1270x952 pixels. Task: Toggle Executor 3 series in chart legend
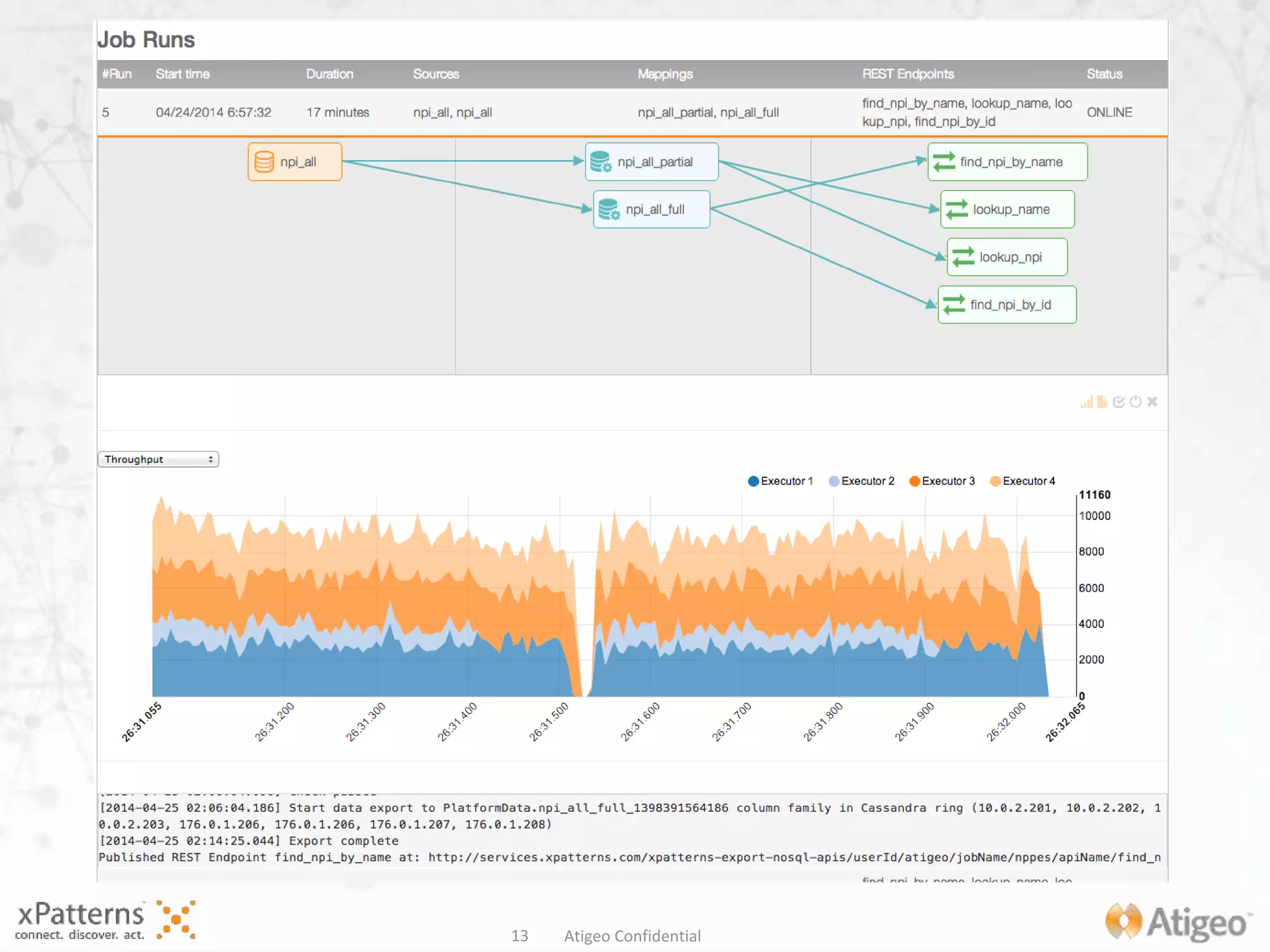pos(942,481)
